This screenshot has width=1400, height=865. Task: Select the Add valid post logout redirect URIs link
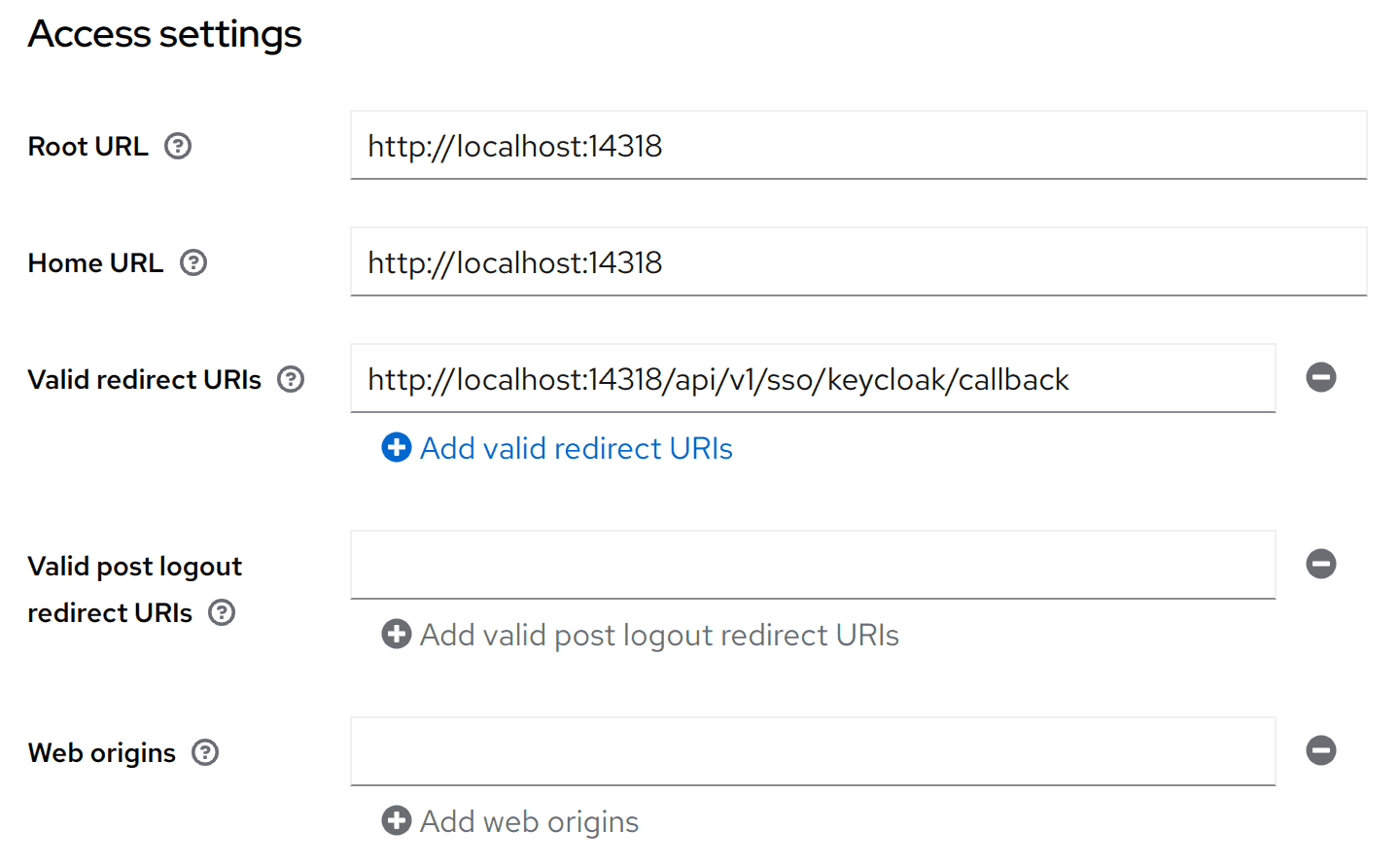click(659, 635)
